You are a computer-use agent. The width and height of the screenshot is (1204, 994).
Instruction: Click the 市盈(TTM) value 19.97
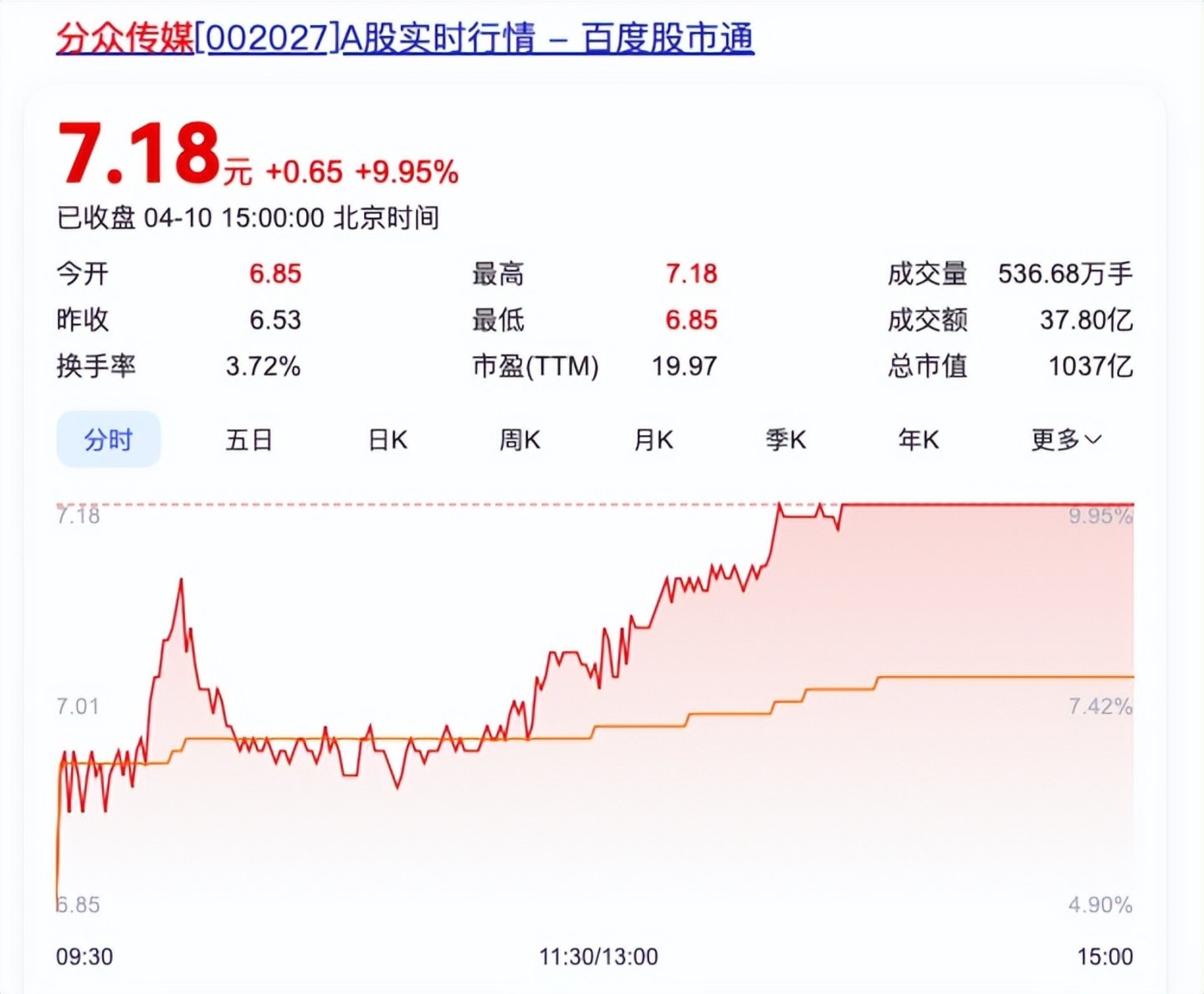click(684, 366)
